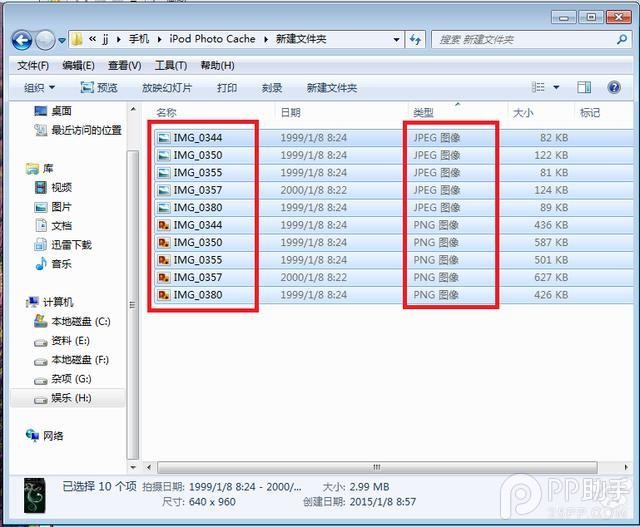
Task: Select JPEG file IMG_0355 of 81 KB
Action: [394, 173]
